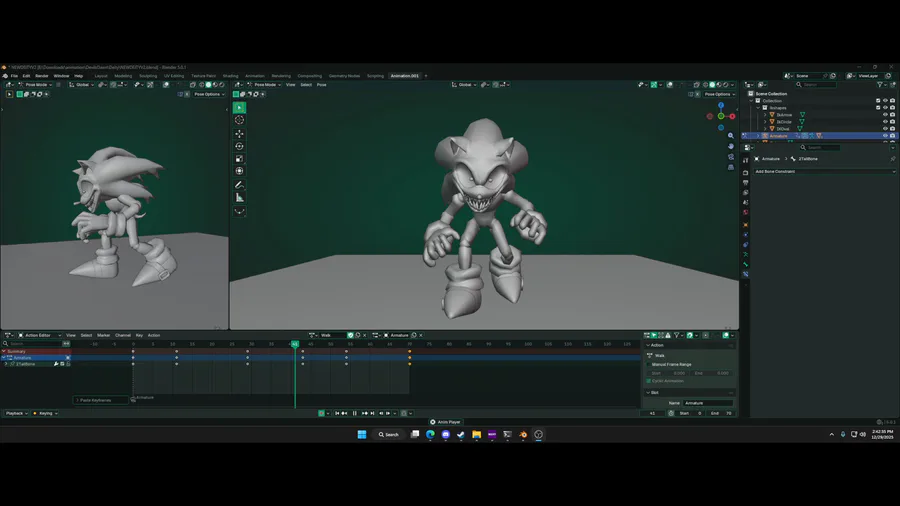The width and height of the screenshot is (900, 506).
Task: Open Action Editor mode dropdown
Action: pos(39,335)
